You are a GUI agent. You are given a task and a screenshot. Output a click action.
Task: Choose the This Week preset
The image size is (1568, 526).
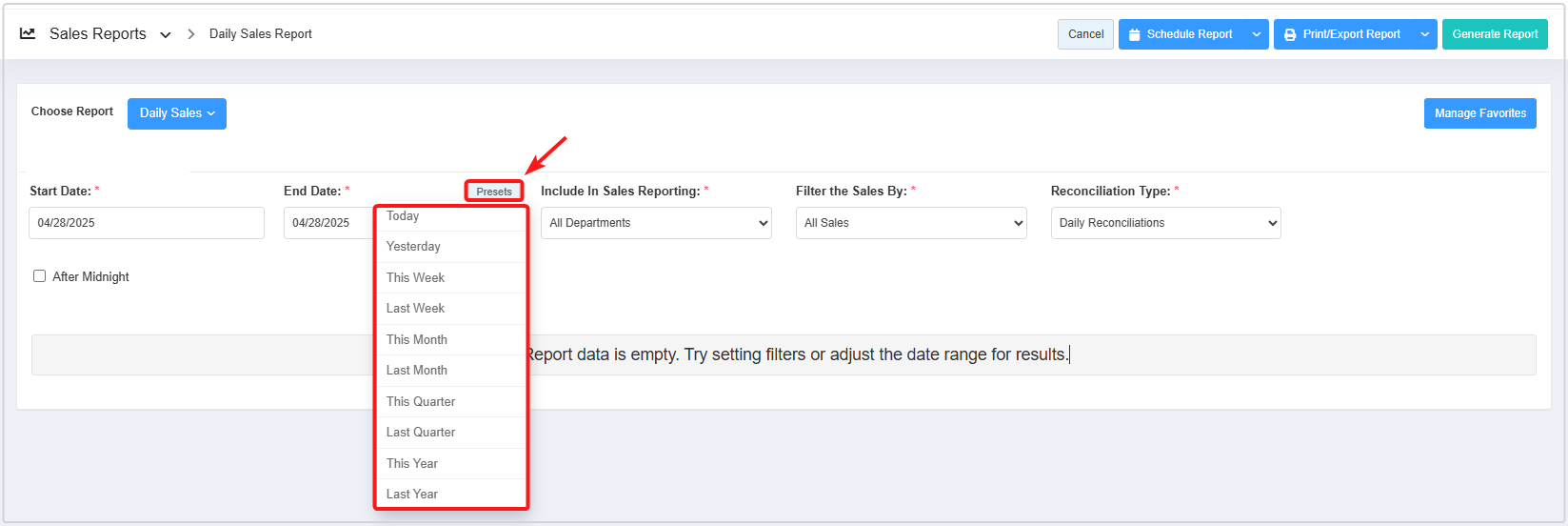[x=415, y=278]
